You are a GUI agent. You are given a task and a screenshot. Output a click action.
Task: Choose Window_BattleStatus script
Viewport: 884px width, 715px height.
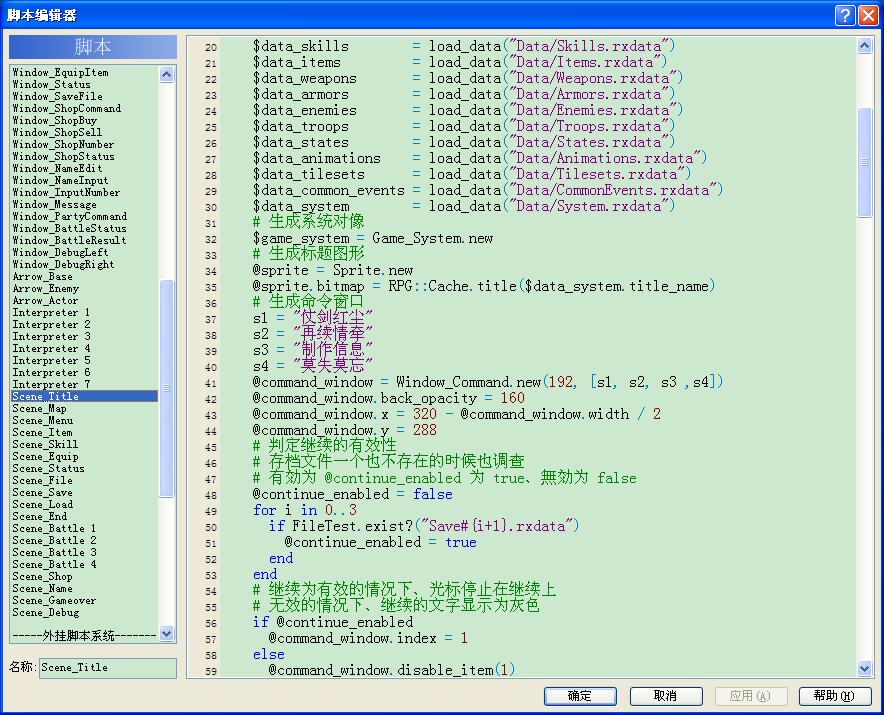(x=69, y=228)
